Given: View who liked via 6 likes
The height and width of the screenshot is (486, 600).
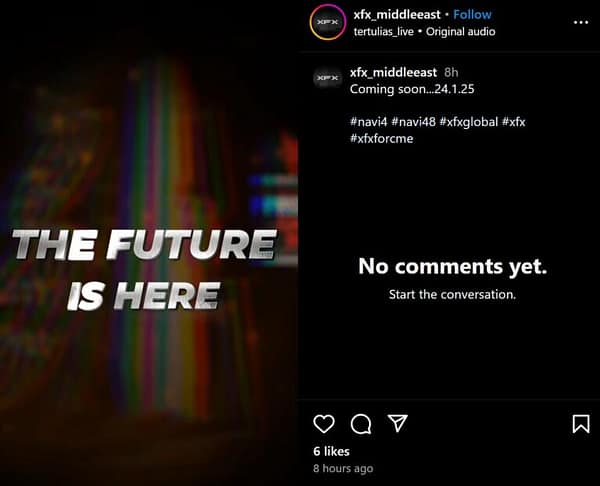Looking at the screenshot, I should coord(331,452).
